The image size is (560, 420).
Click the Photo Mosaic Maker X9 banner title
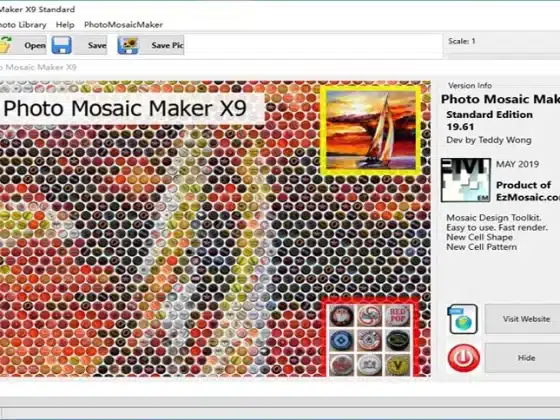(x=125, y=108)
